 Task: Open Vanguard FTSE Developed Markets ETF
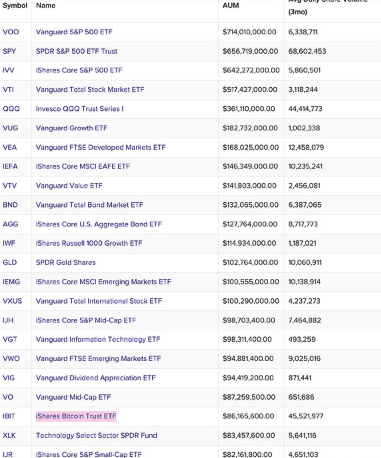(101, 147)
